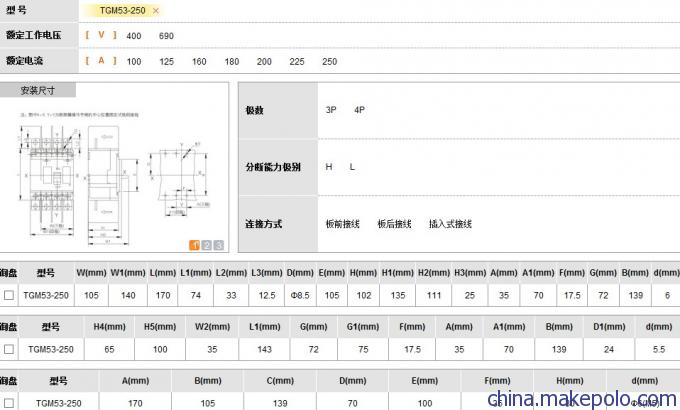Viewport: 680px width, 410px height.
Task: Pick breaking capacity level H
Action: coord(329,167)
